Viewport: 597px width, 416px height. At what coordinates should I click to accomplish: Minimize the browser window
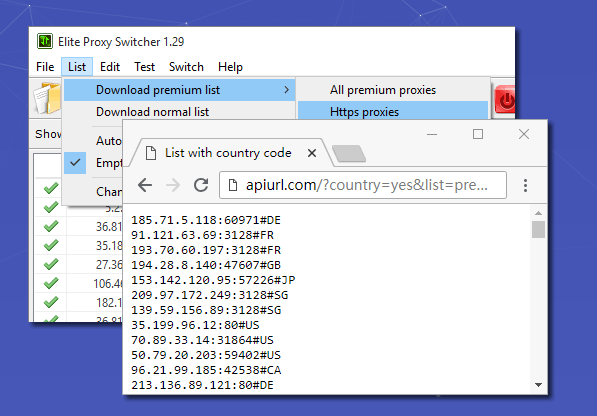tap(432, 134)
